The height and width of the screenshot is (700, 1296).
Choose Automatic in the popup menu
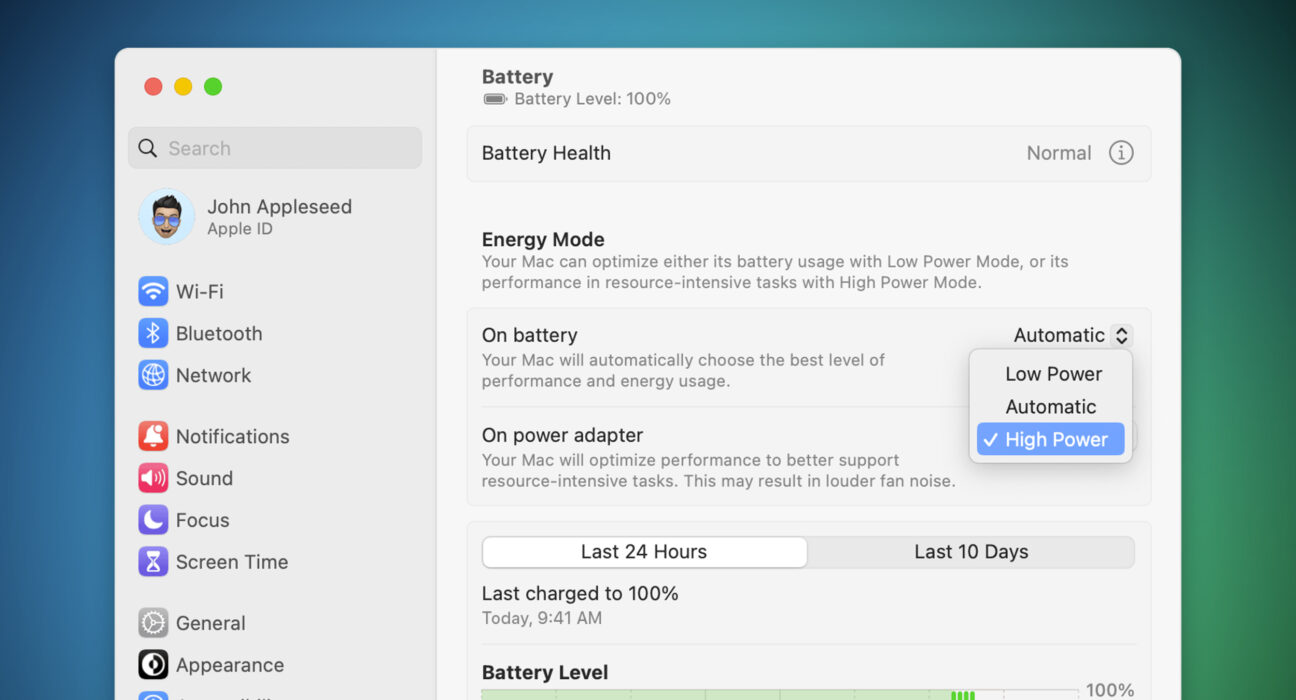(1051, 407)
